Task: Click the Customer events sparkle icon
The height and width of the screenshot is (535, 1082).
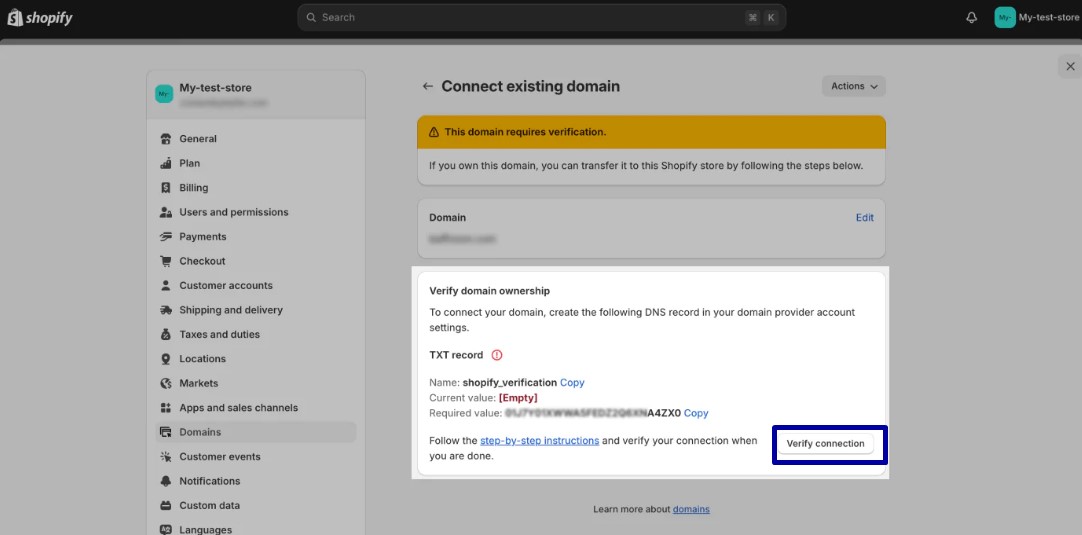Action: pyautogui.click(x=166, y=457)
